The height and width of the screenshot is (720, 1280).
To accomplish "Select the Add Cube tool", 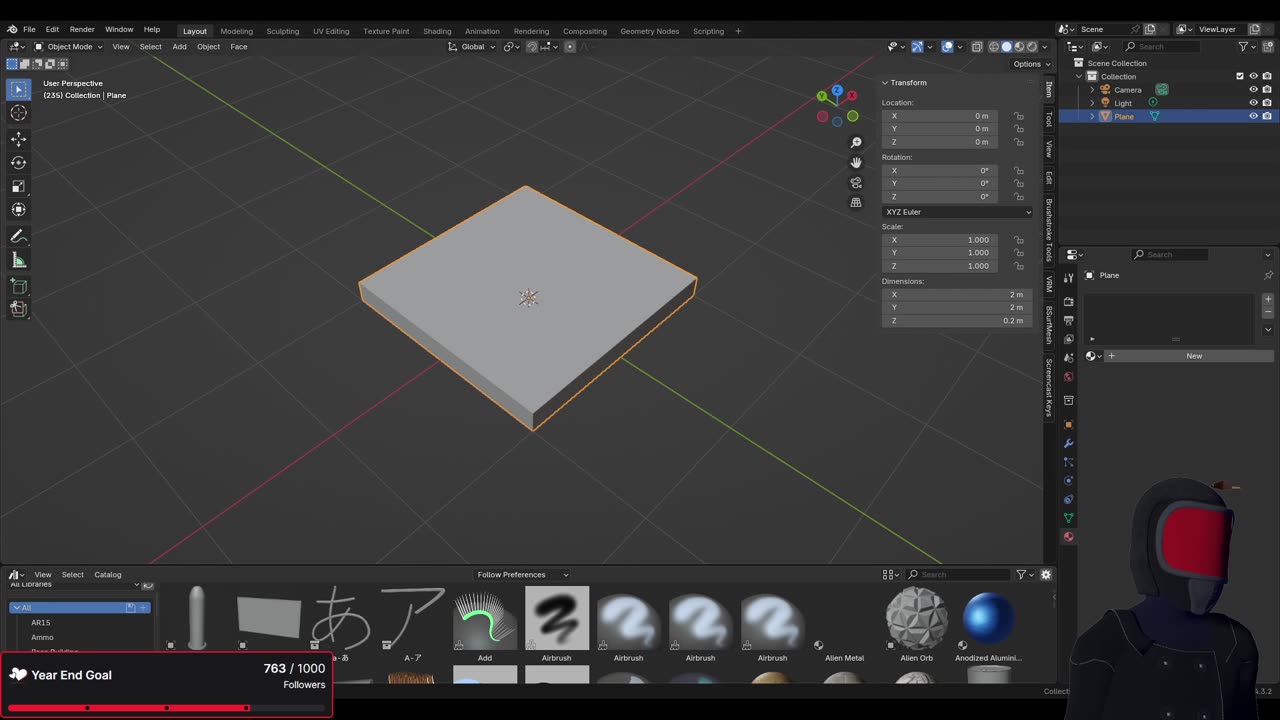I will pyautogui.click(x=18, y=286).
